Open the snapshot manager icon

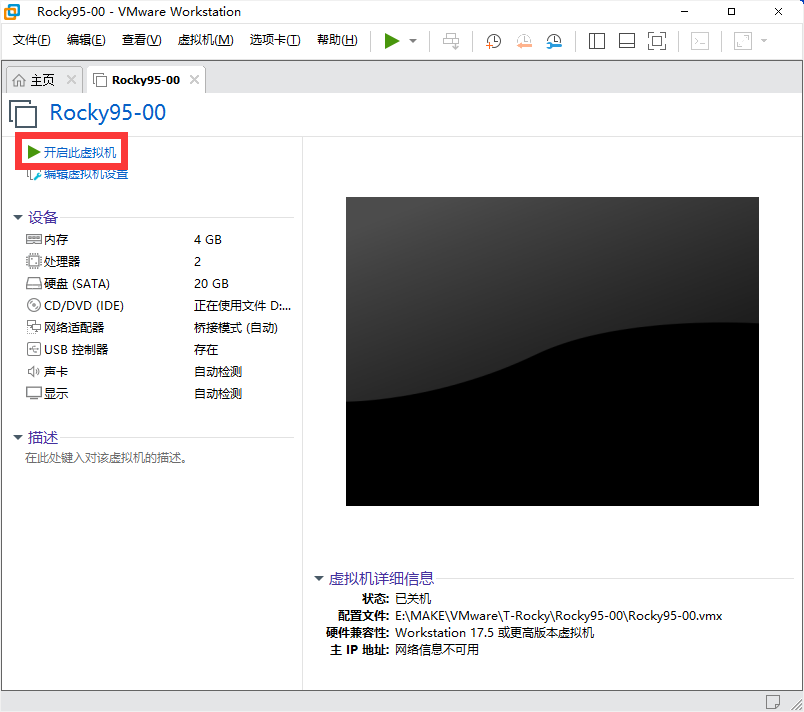click(554, 41)
